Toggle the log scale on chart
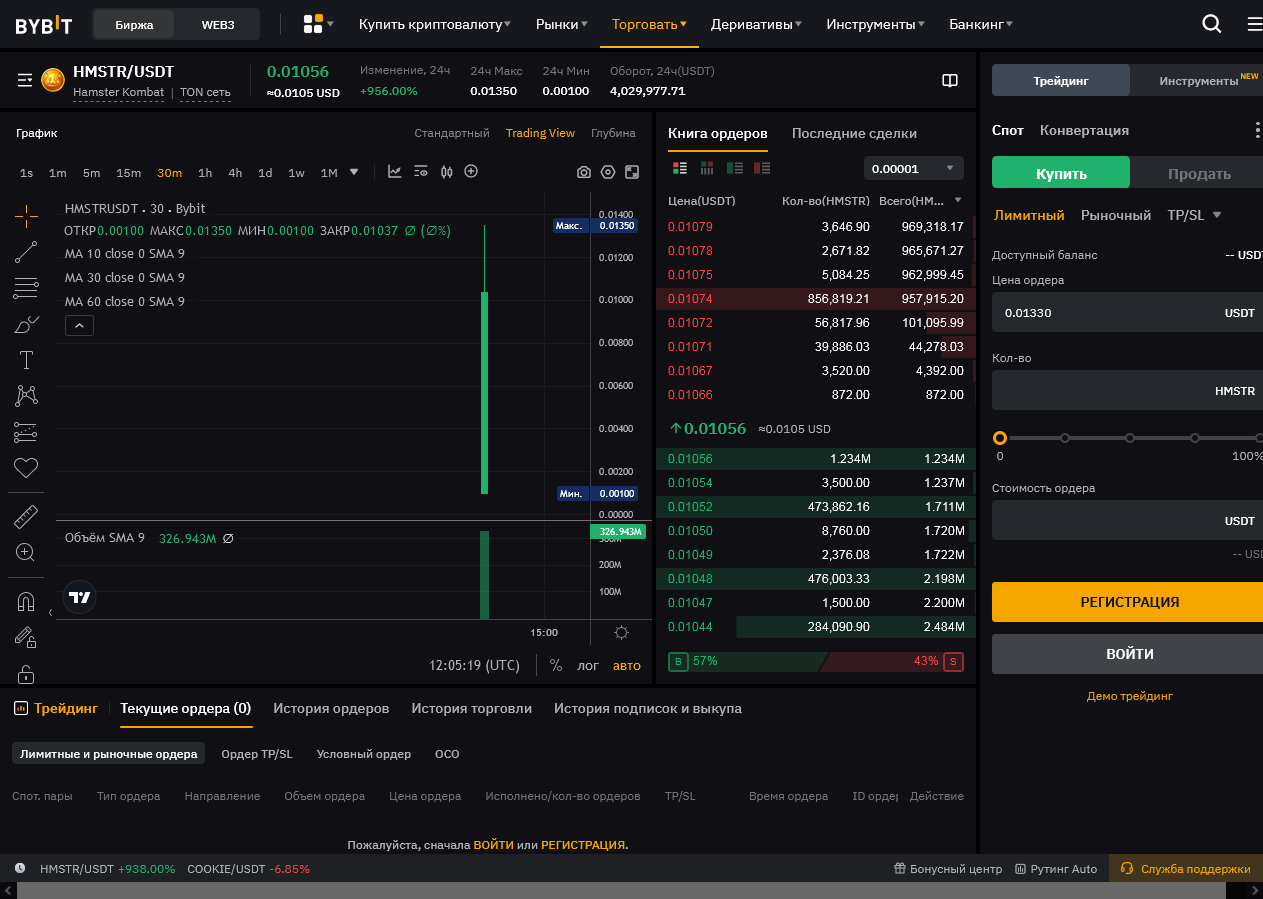1263x899 pixels. click(588, 665)
